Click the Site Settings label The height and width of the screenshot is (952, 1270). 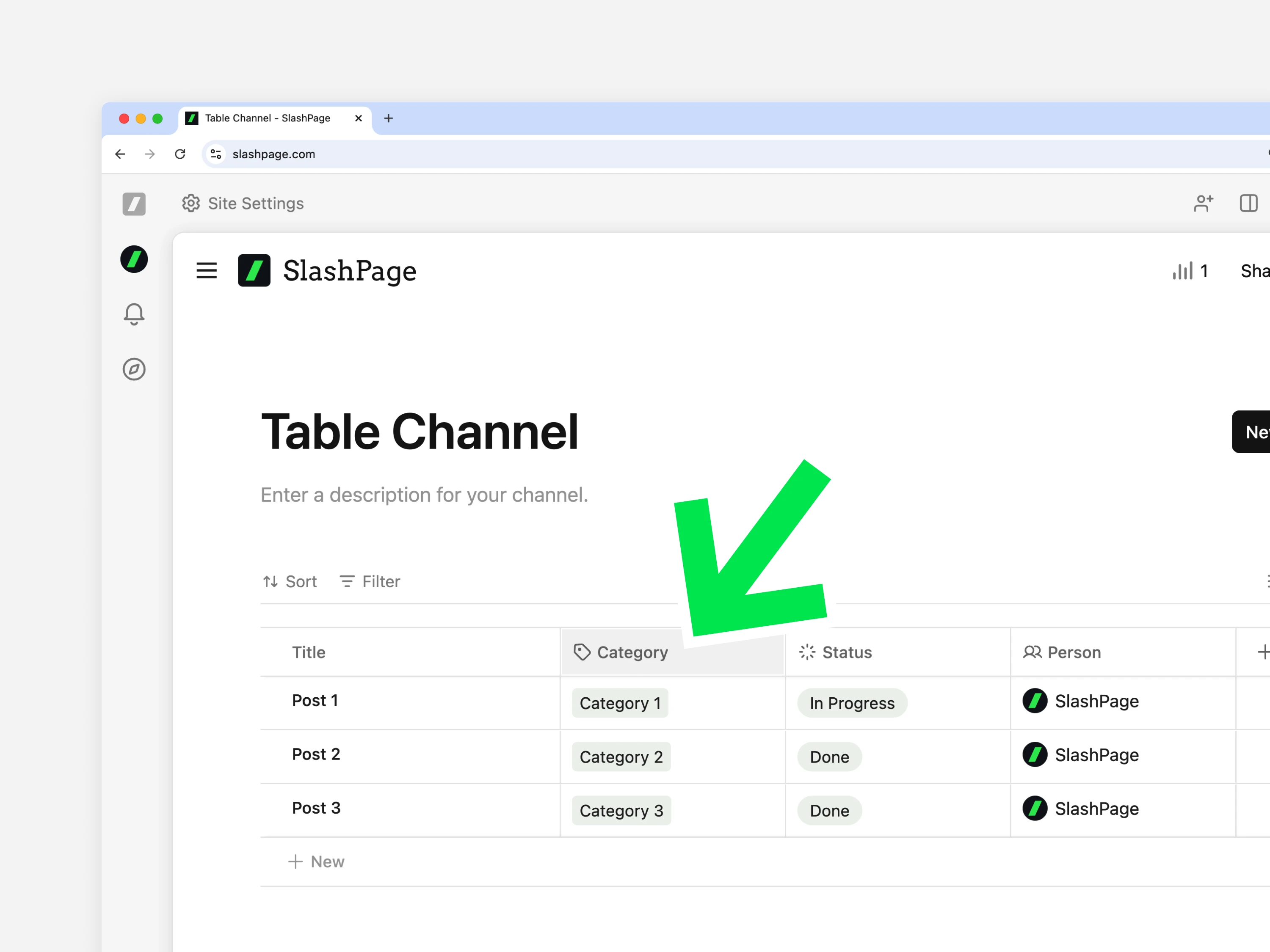coord(256,203)
